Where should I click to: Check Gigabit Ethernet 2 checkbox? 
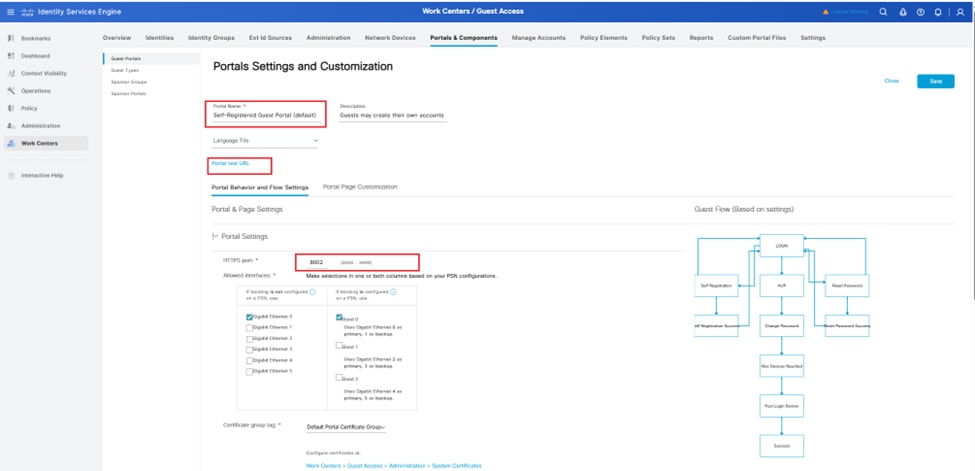pyautogui.click(x=249, y=338)
